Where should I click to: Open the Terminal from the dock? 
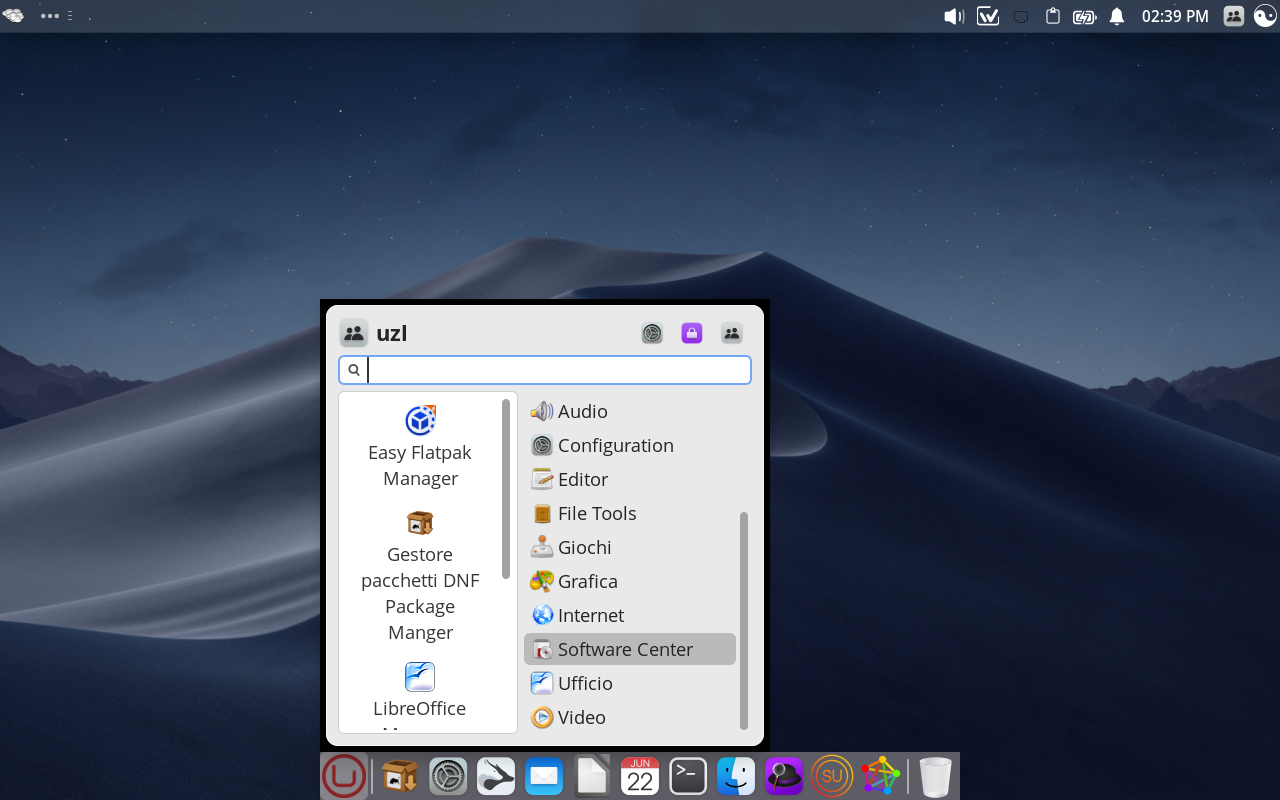click(x=688, y=776)
